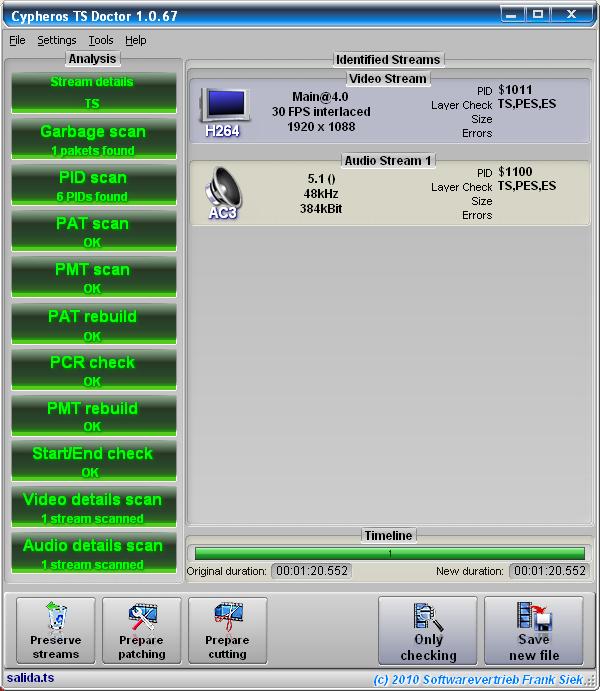
Task: Open the Help menu
Action: tap(136, 41)
